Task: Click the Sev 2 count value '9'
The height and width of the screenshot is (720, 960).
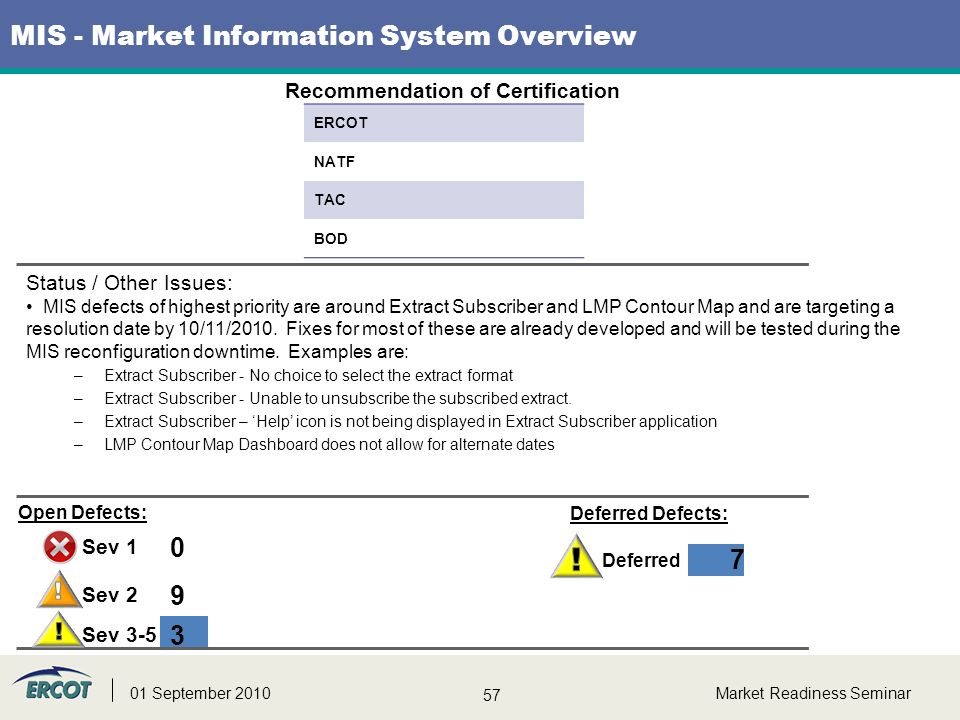Action: click(x=177, y=594)
